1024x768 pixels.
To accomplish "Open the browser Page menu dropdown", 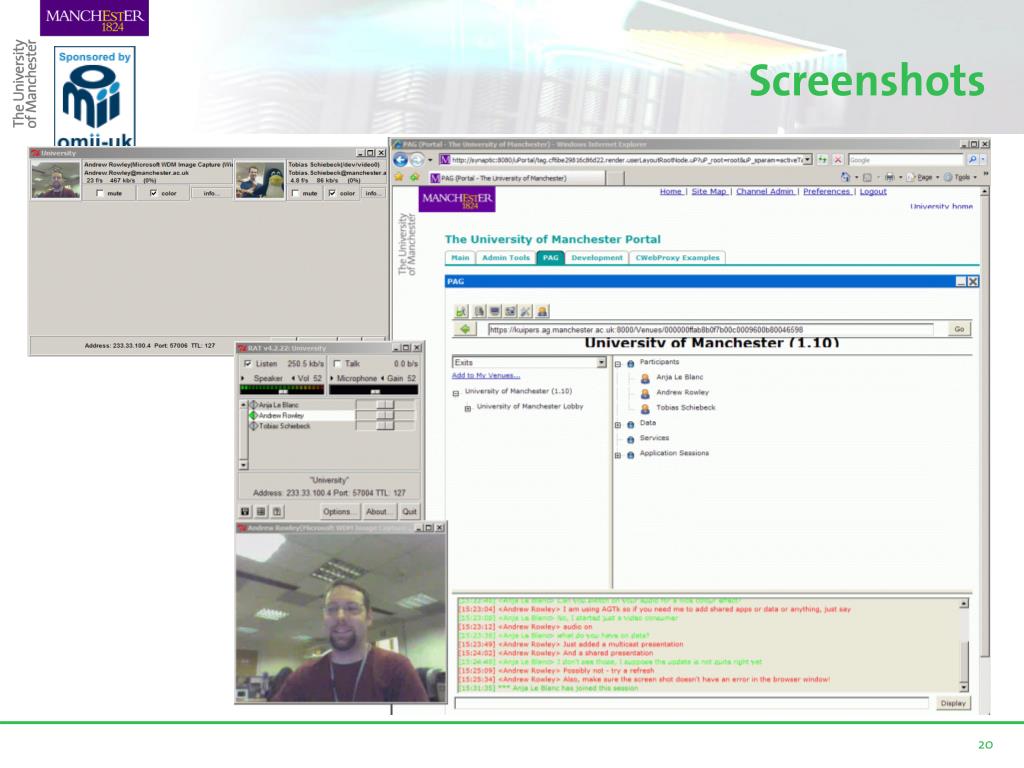I will click(x=924, y=177).
